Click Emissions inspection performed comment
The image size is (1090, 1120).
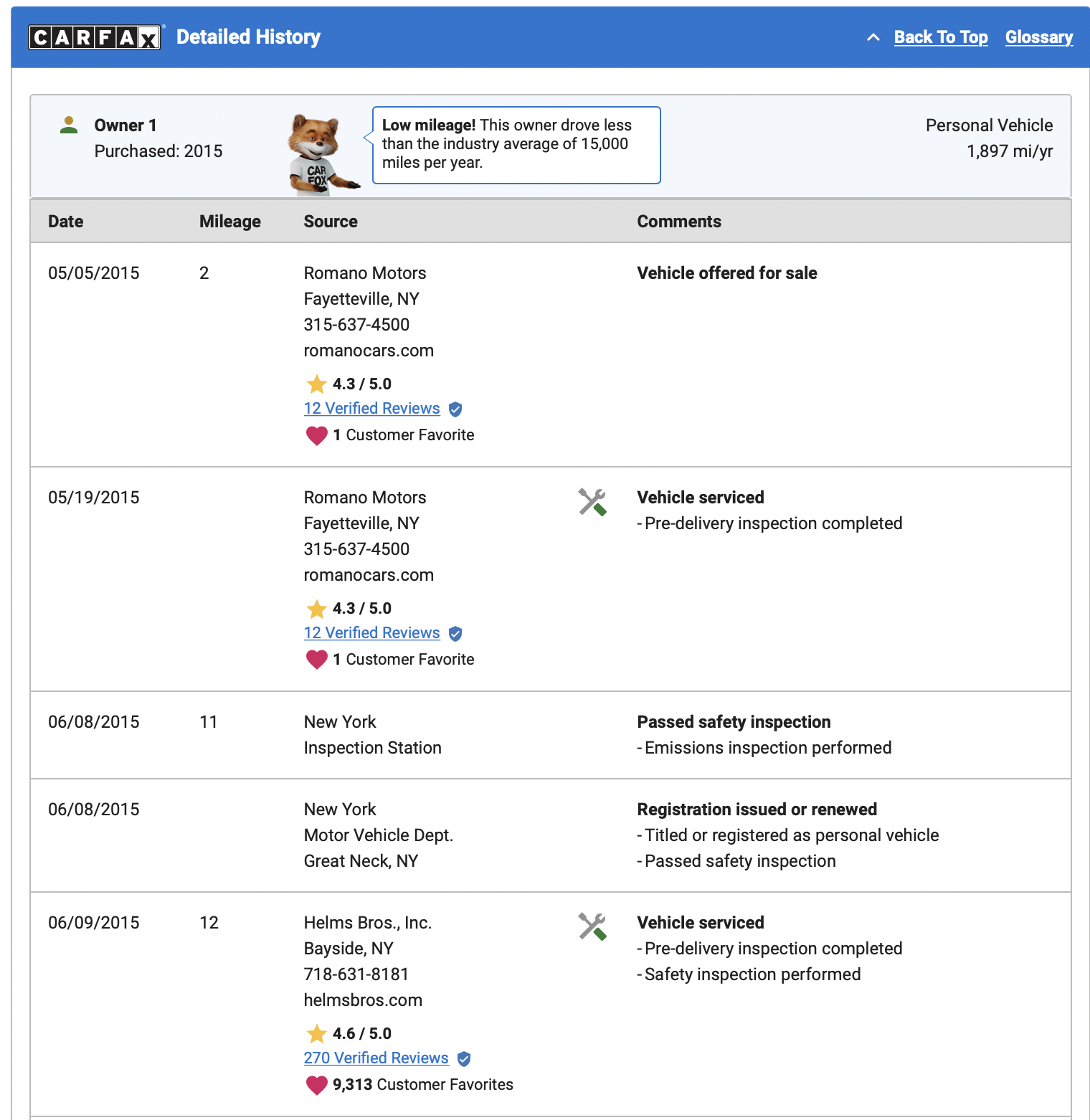768,748
